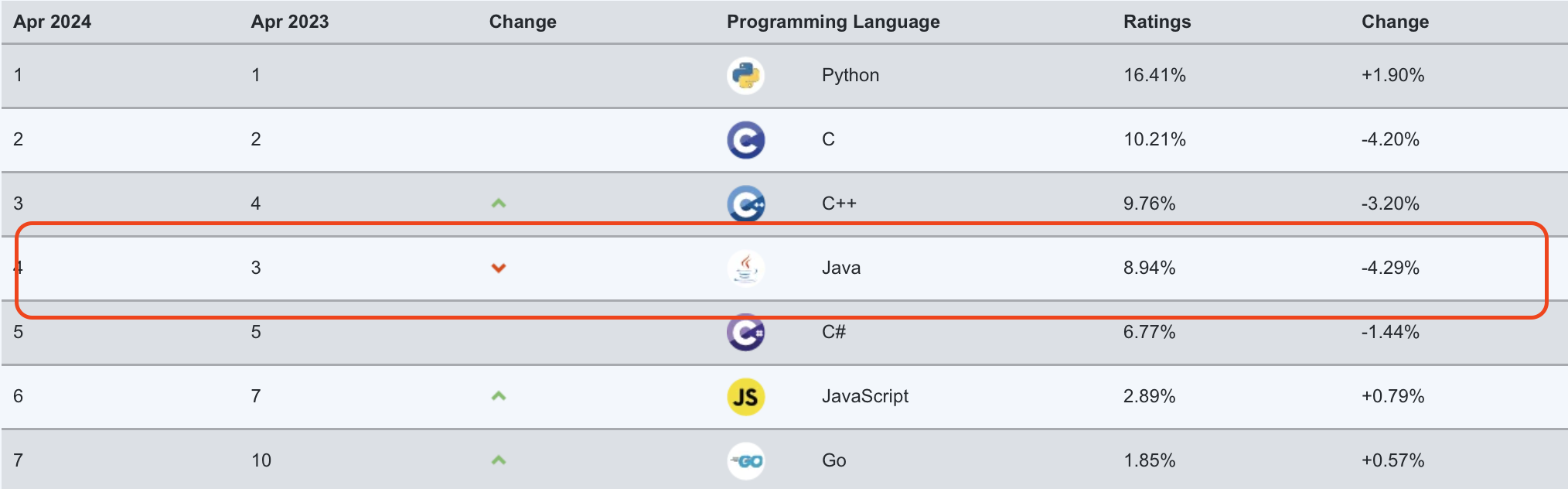
Task: Click the C++ logo icon
Action: click(745, 204)
